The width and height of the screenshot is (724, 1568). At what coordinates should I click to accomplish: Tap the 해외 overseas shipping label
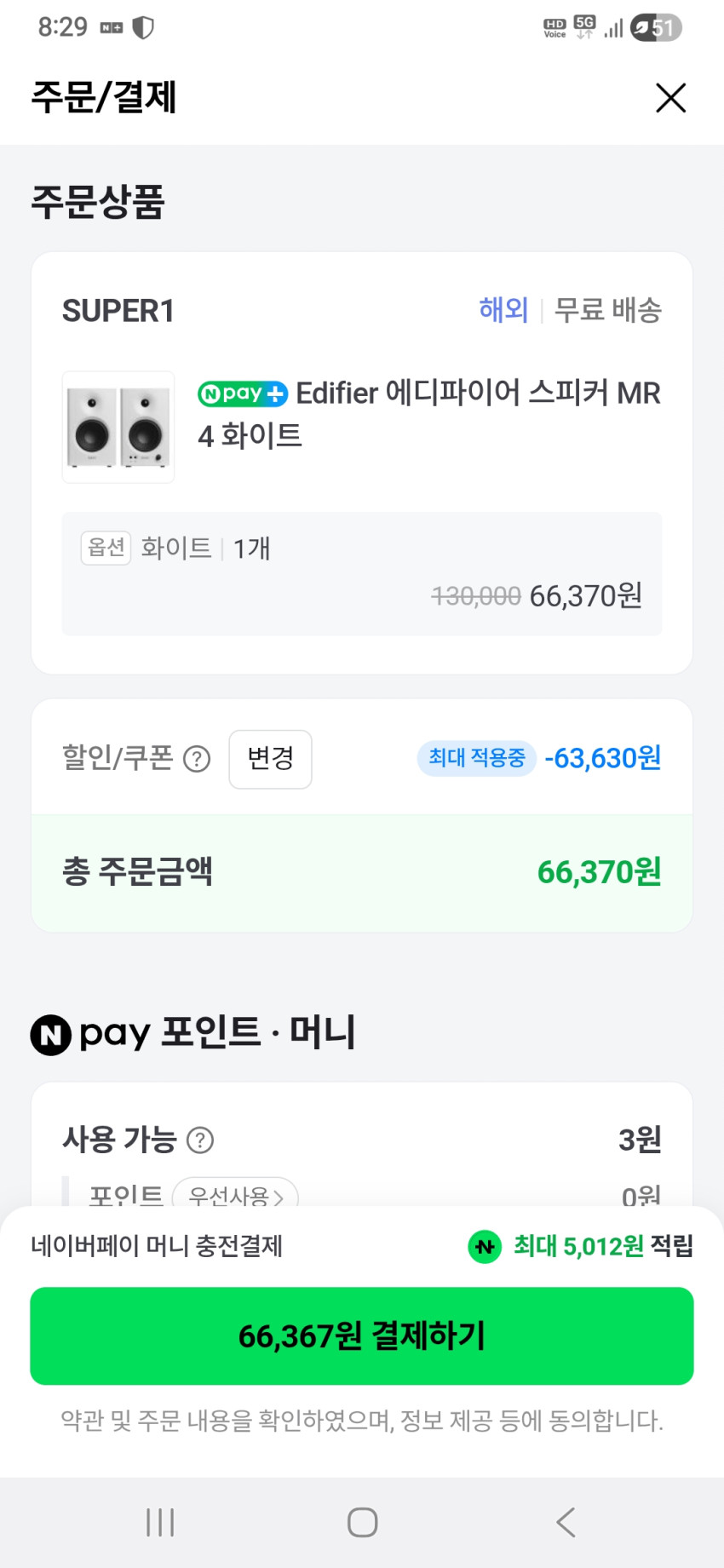tap(503, 310)
